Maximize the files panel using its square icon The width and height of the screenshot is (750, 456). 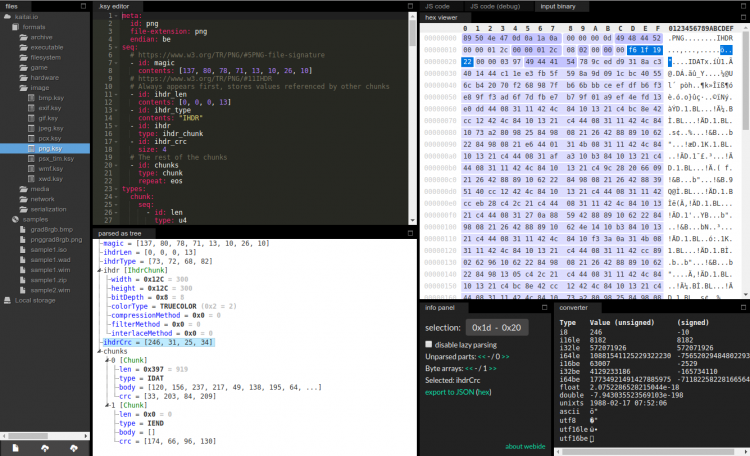pos(85,6)
